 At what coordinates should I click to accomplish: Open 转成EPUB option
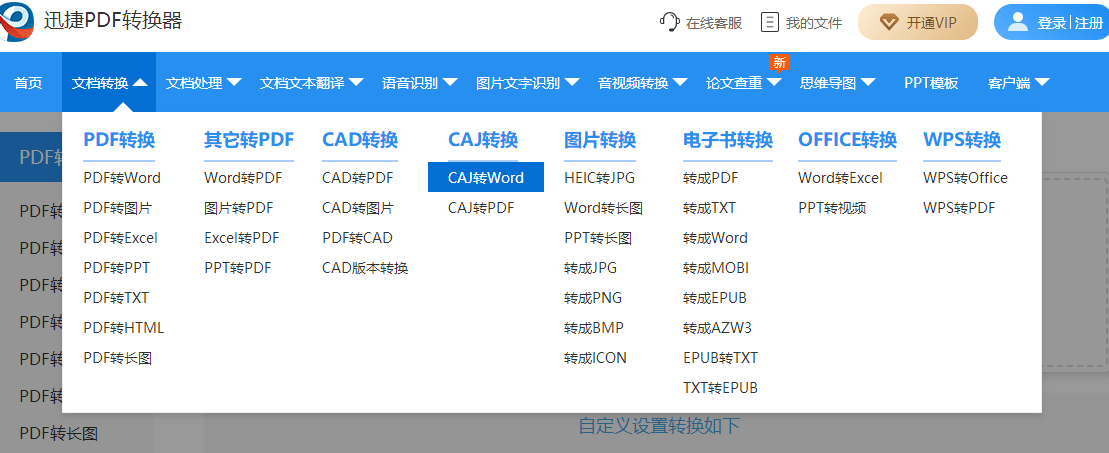point(715,298)
